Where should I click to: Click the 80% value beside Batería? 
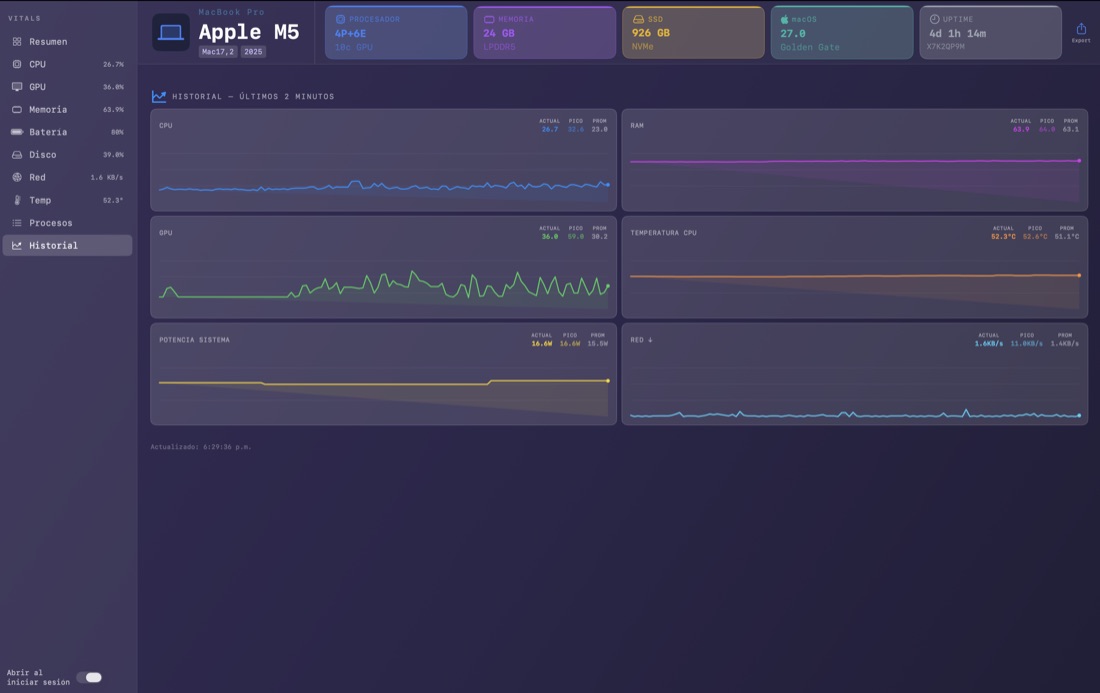click(117, 132)
